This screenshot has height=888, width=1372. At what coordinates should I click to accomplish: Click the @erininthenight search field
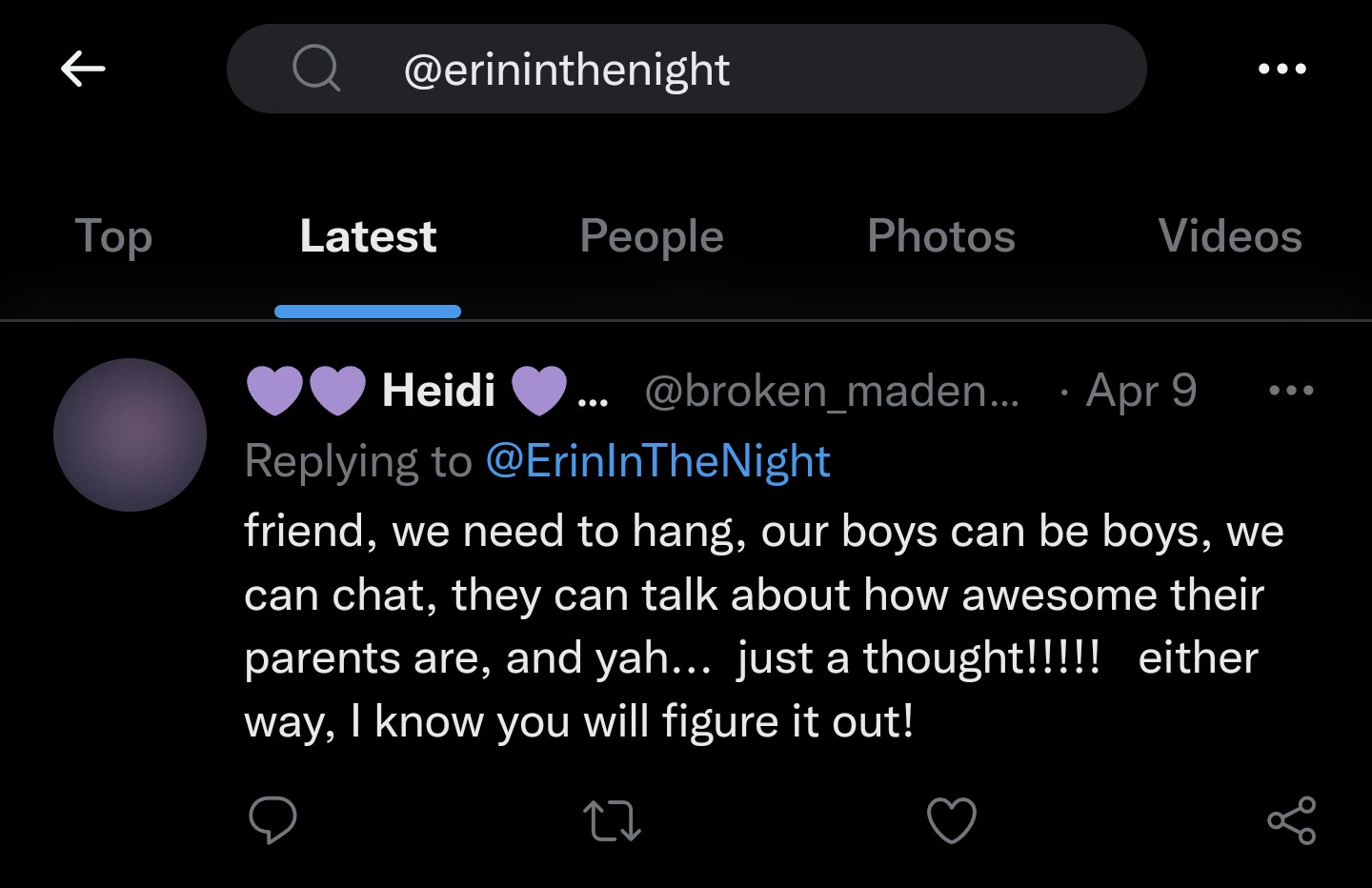click(686, 69)
